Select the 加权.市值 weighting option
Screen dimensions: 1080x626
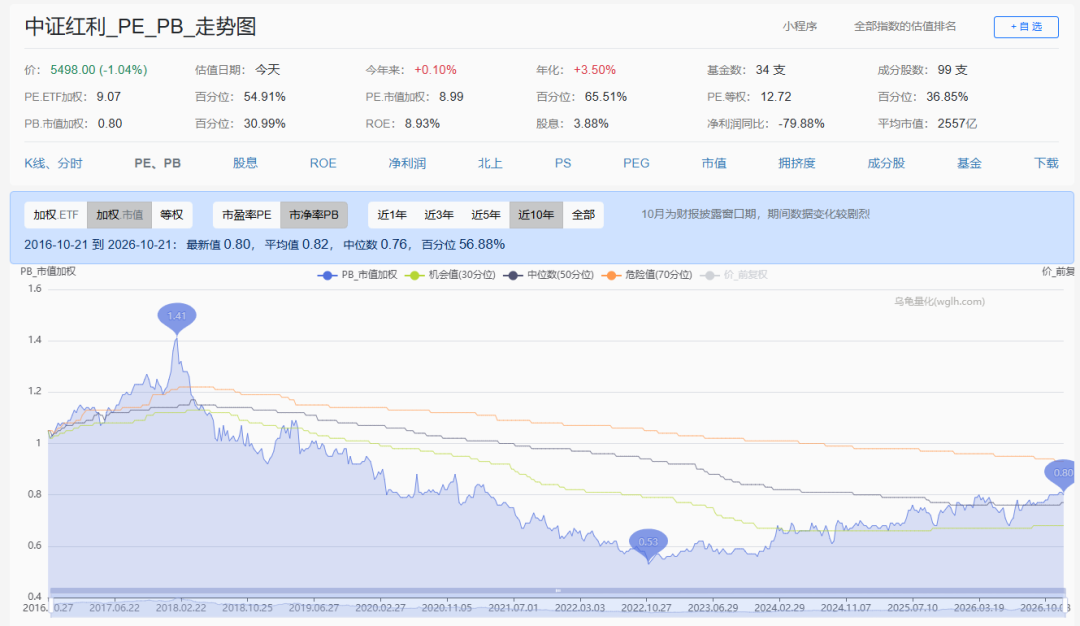click(x=120, y=215)
